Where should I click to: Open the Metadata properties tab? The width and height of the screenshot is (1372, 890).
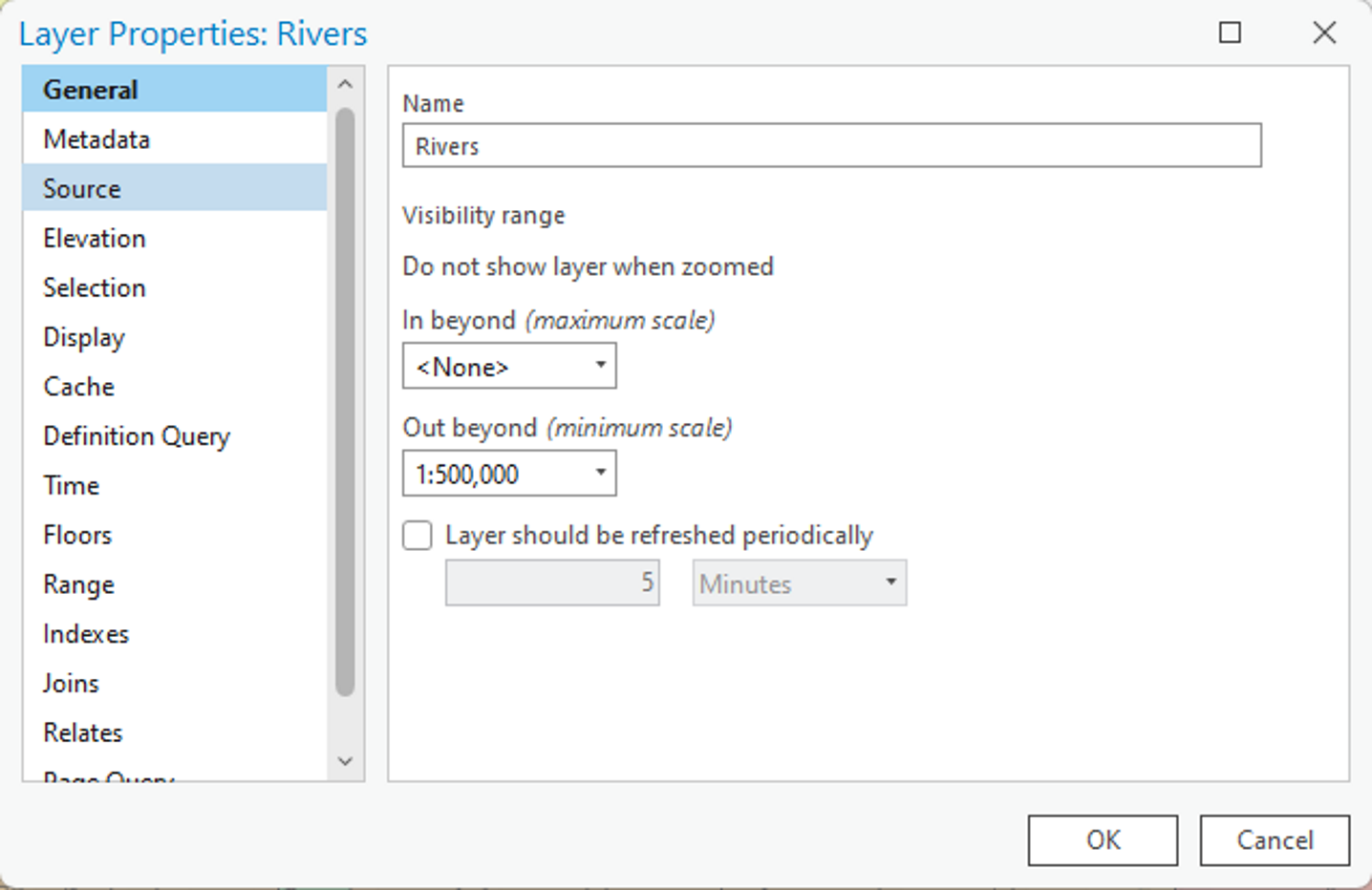[96, 139]
